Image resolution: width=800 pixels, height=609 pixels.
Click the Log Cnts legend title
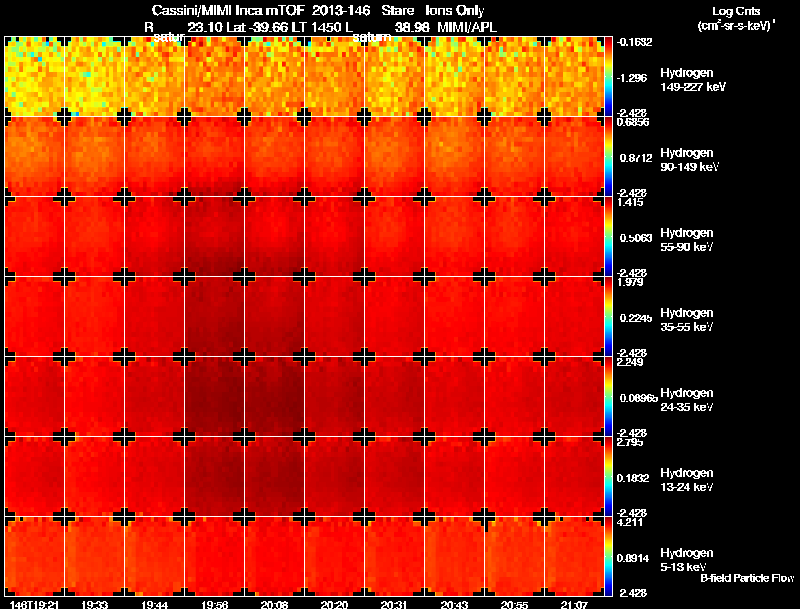[736, 11]
